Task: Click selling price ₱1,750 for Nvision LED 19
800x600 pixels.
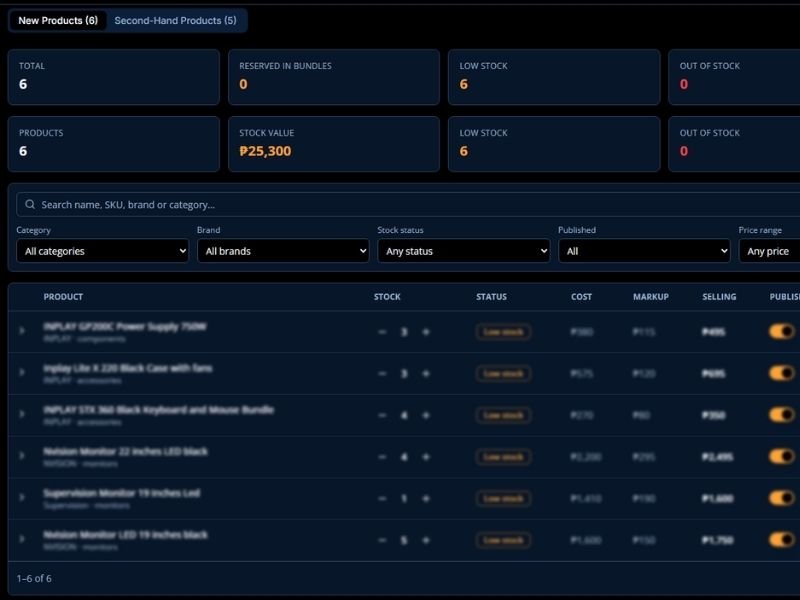Action: pos(717,540)
